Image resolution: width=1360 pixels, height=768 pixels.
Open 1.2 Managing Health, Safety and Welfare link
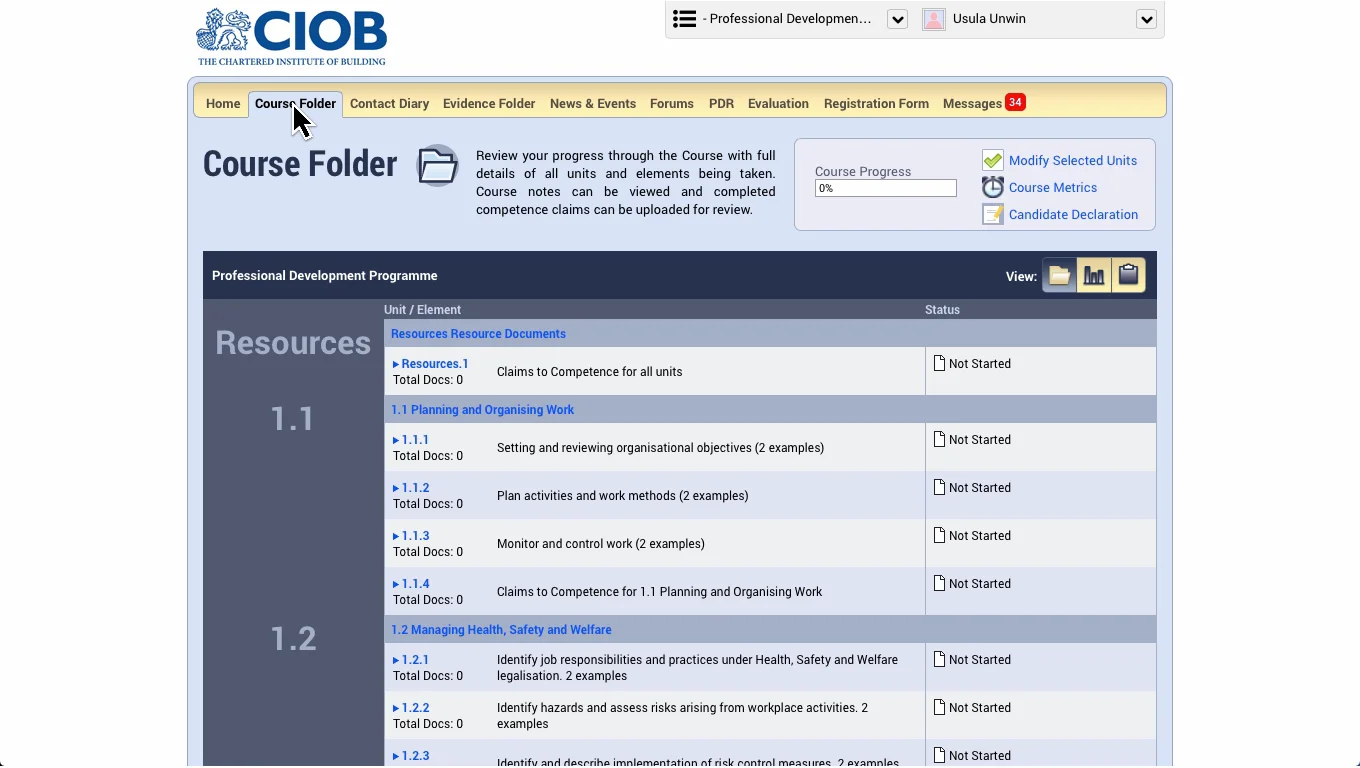[501, 630]
